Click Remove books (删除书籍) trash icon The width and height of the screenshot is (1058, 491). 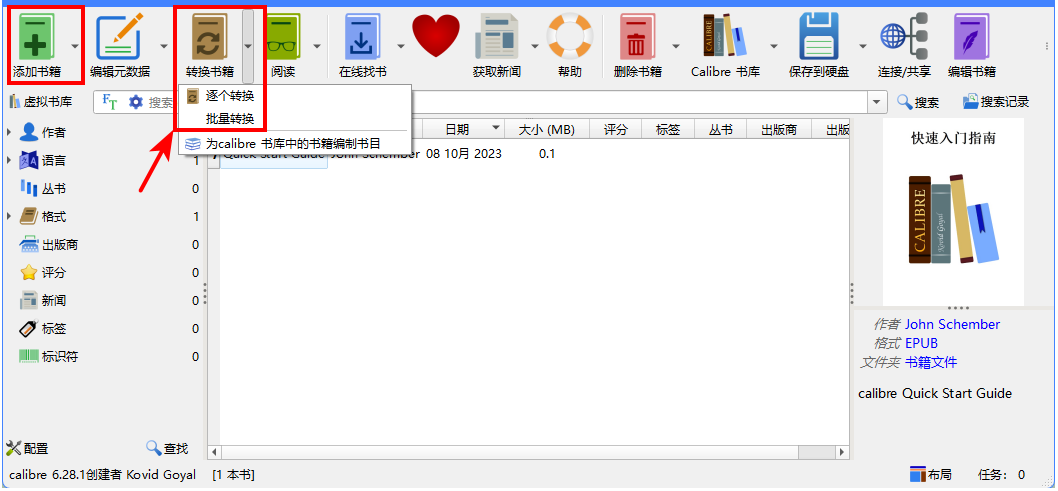[637, 37]
